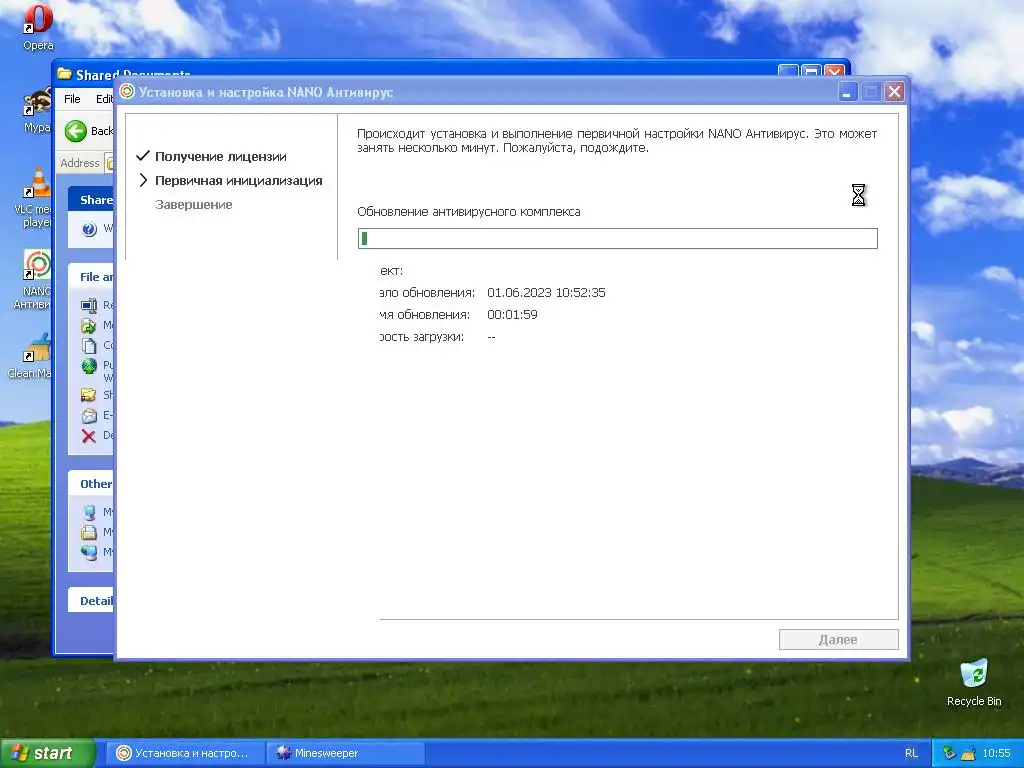Click the Shared Documents folder title icon
Viewport: 1024px width, 768px height.
click(x=64, y=74)
